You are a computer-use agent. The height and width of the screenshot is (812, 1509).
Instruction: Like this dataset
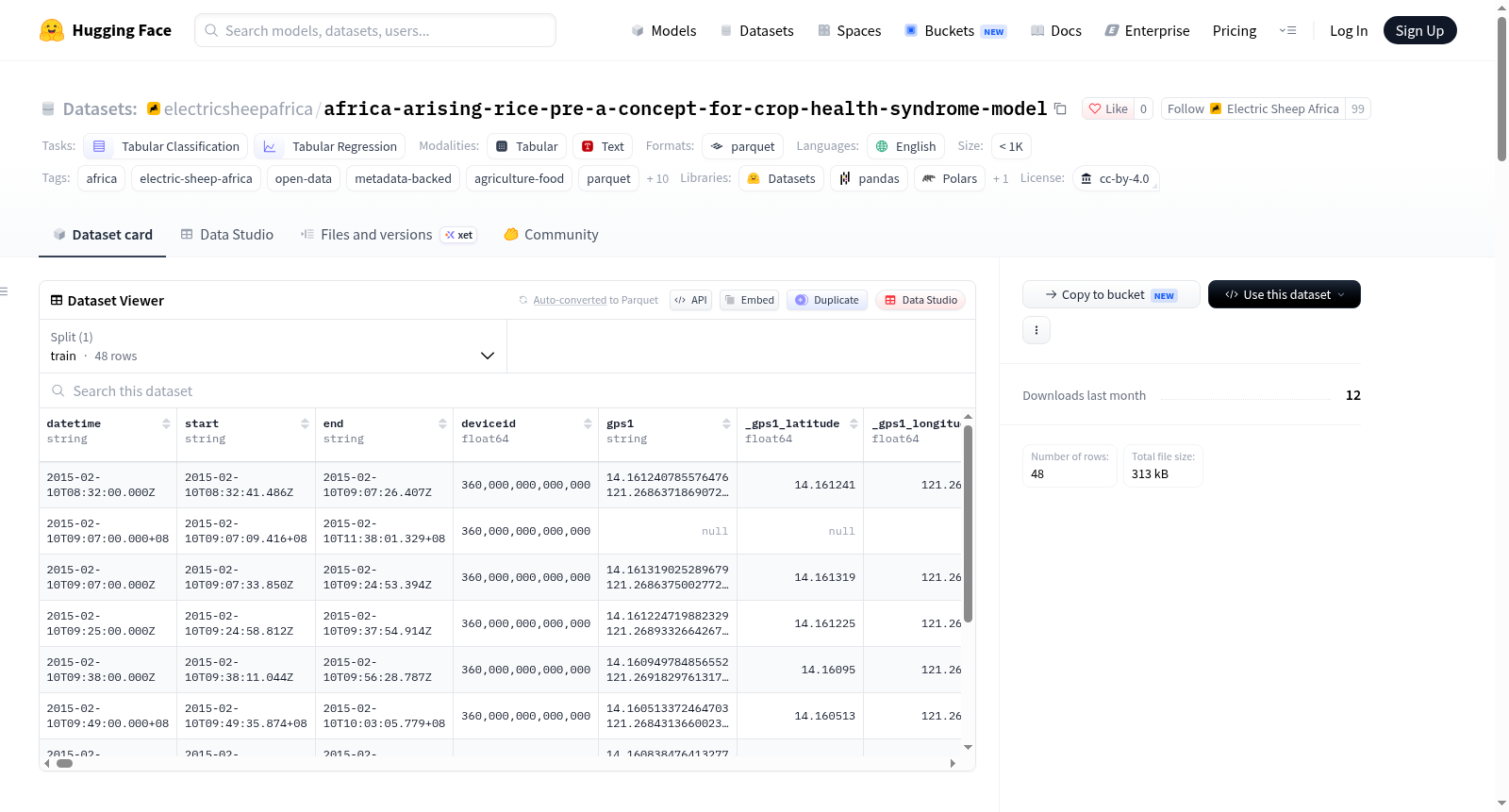(1108, 108)
